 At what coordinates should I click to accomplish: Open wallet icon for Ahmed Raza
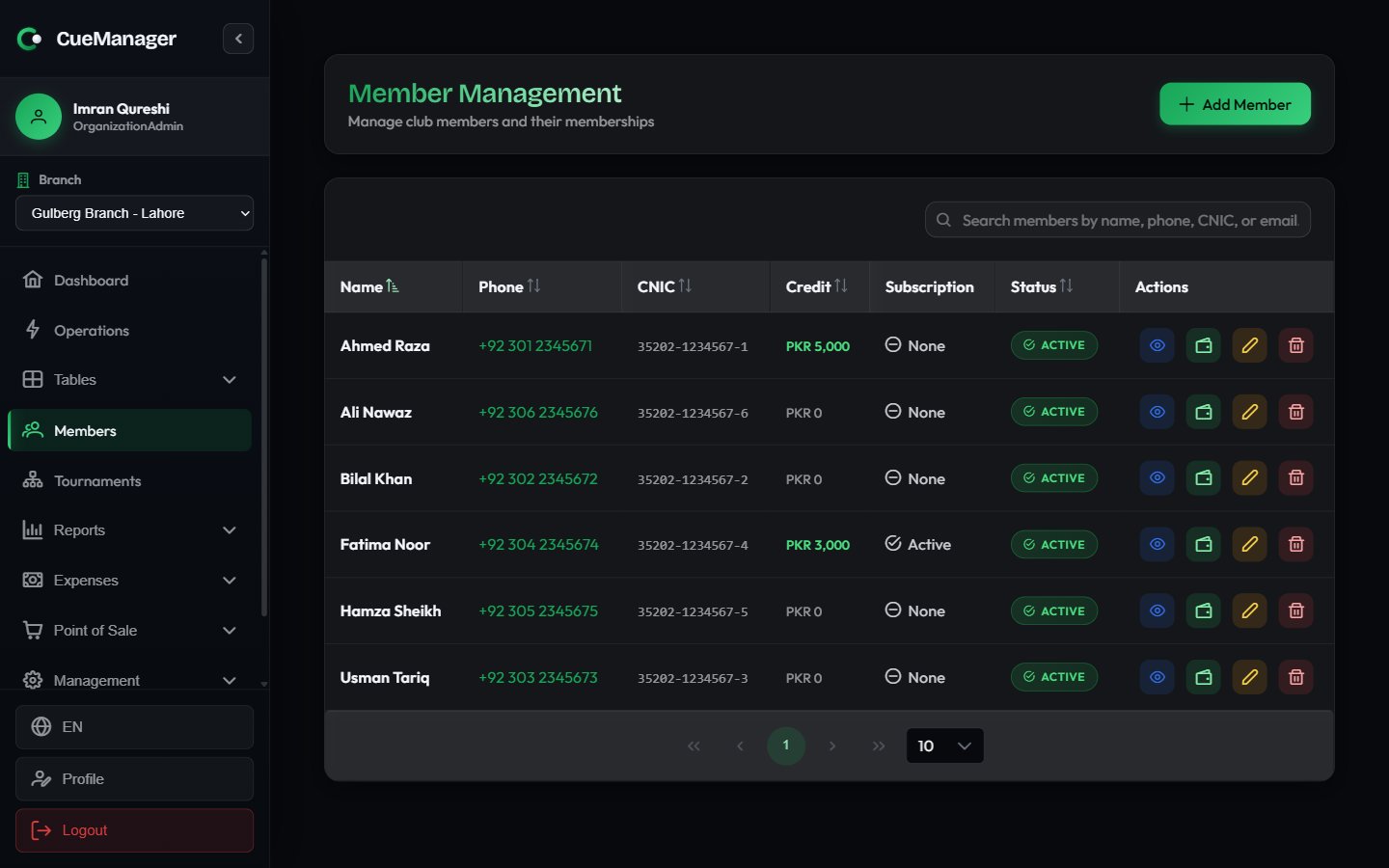tap(1203, 345)
